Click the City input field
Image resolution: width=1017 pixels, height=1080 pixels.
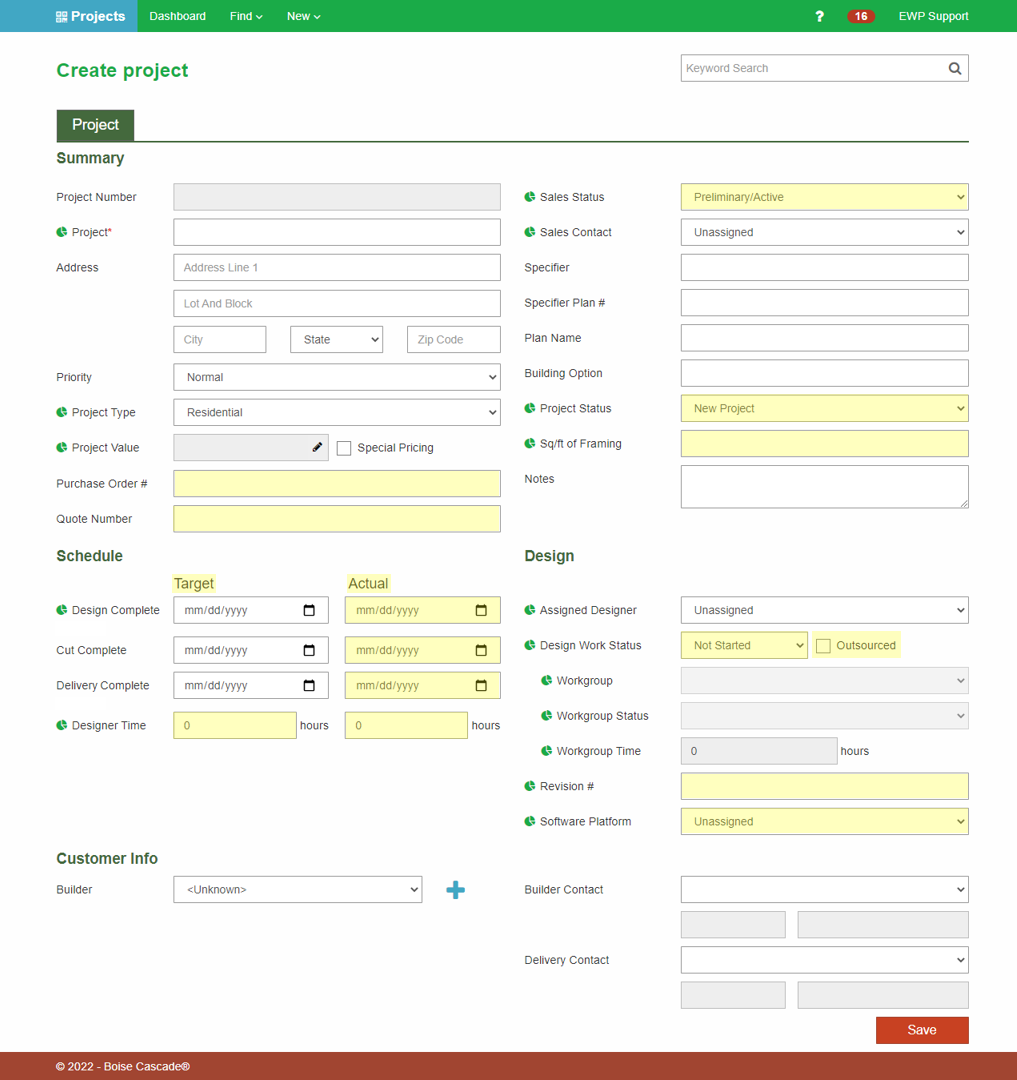[x=220, y=340]
